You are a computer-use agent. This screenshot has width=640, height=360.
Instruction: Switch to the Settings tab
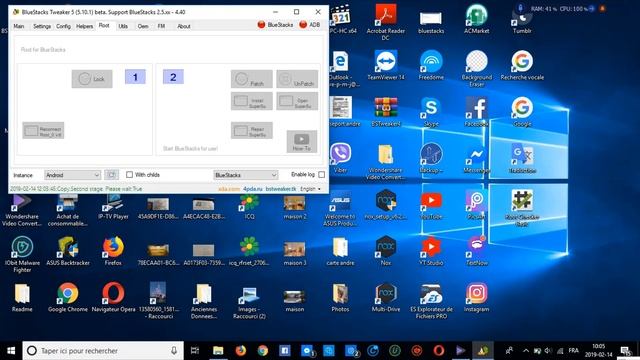point(42,26)
